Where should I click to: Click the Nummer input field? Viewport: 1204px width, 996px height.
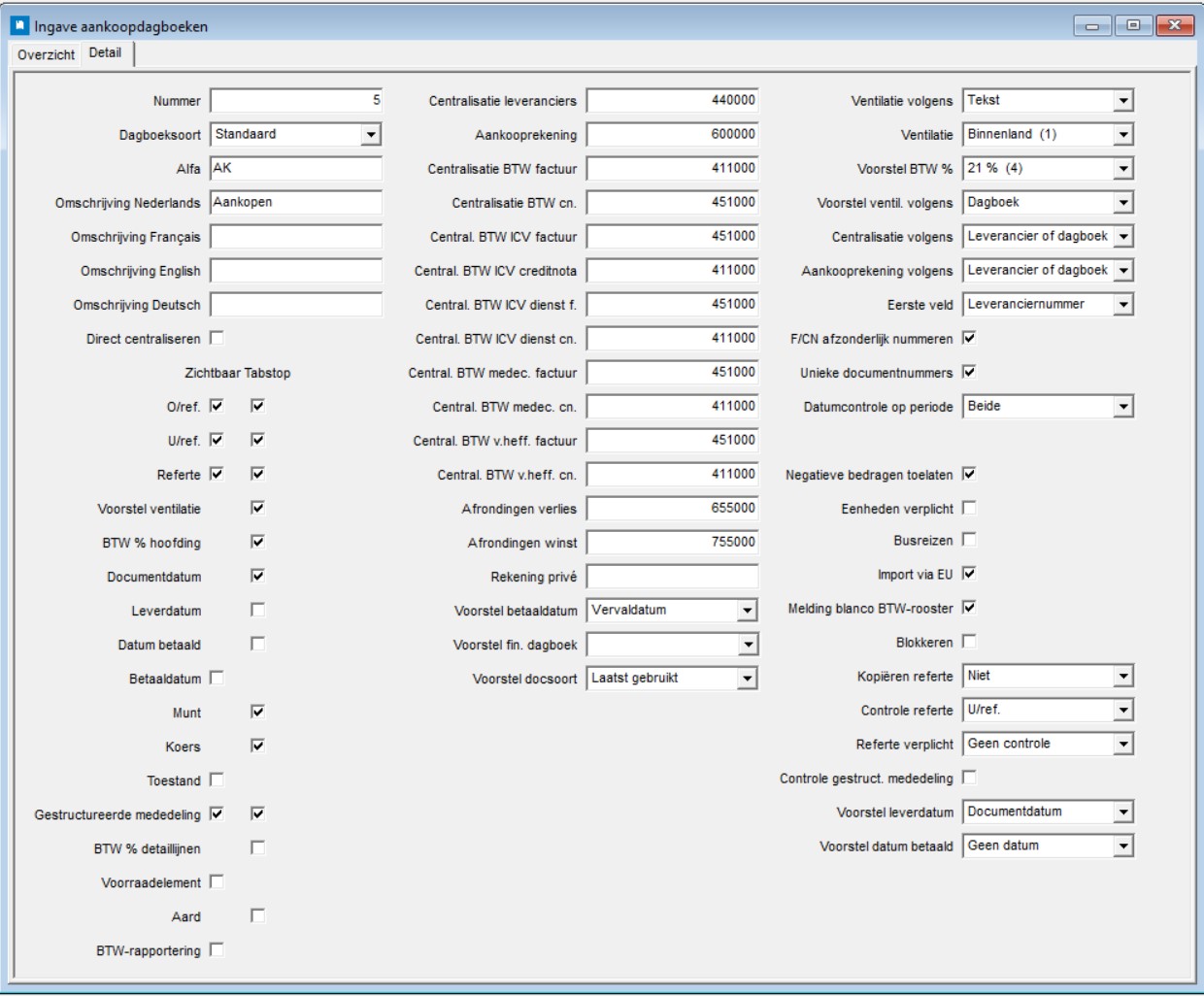pos(296,101)
